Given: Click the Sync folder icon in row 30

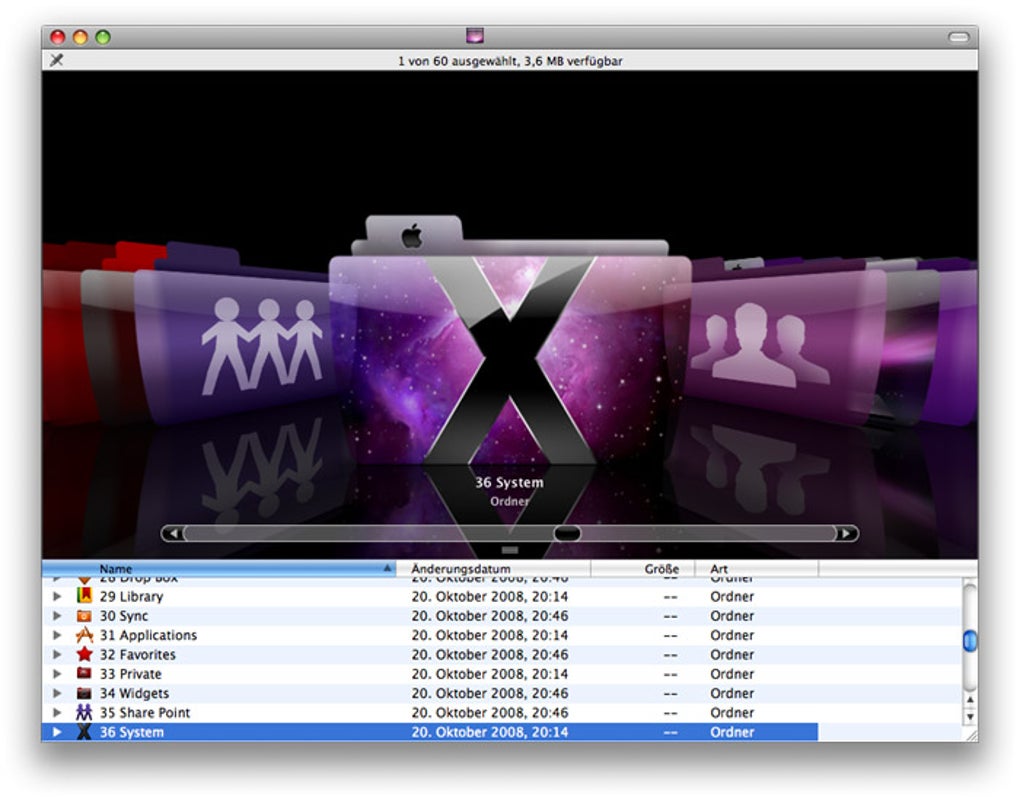Looking at the screenshot, I should tap(84, 615).
